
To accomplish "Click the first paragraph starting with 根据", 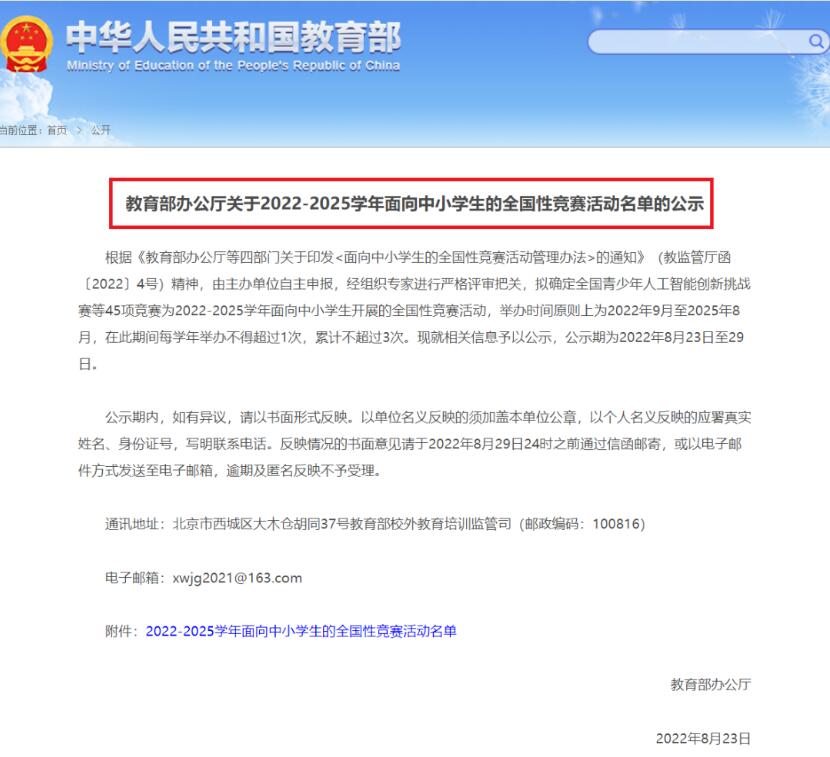I will tap(414, 310).
